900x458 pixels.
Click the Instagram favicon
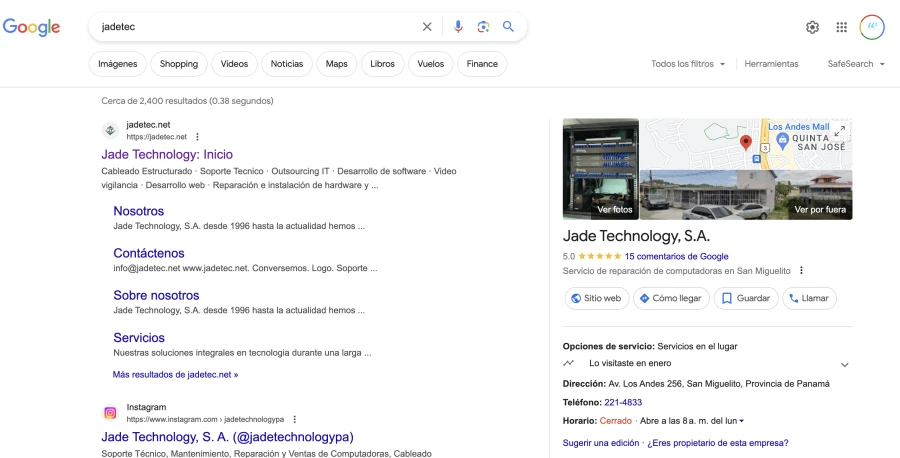click(x=110, y=413)
